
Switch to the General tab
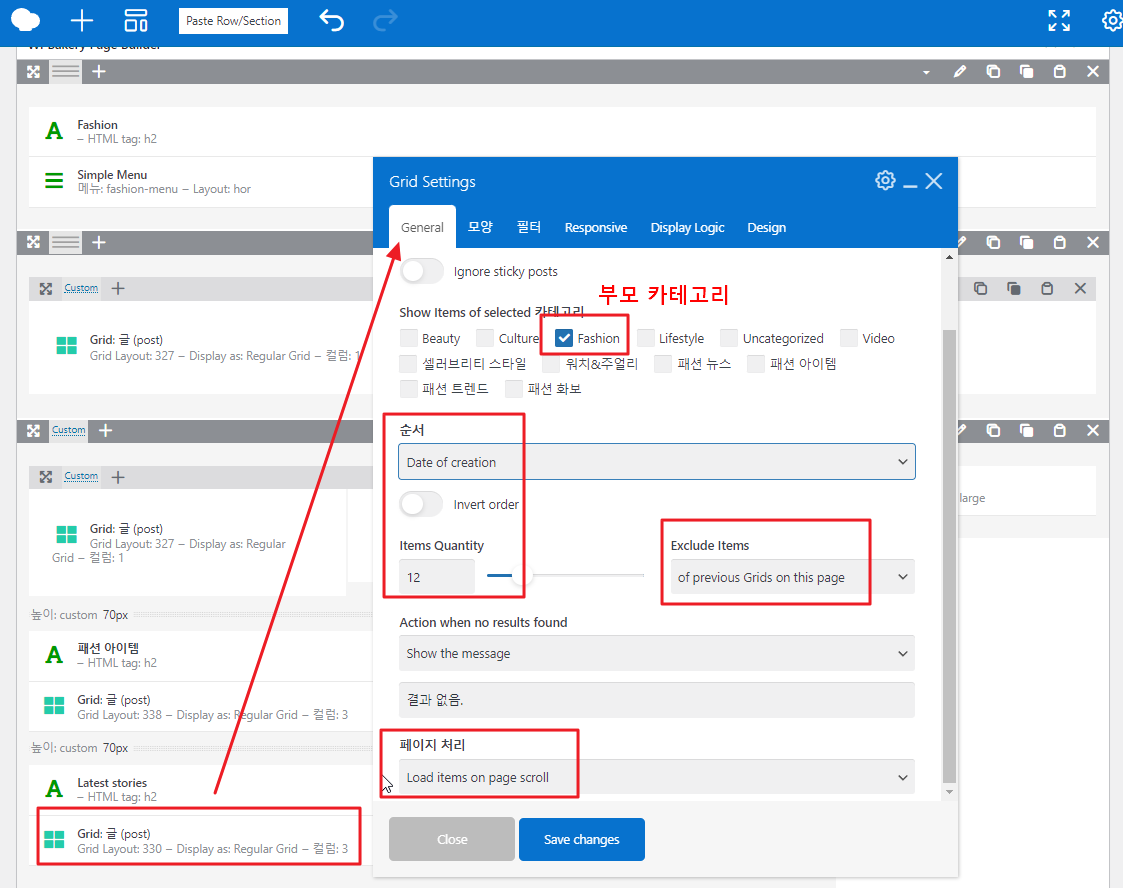pyautogui.click(x=423, y=227)
